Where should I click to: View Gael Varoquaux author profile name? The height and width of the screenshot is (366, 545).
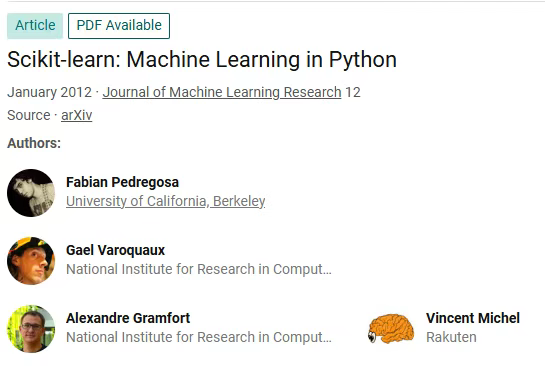point(115,250)
